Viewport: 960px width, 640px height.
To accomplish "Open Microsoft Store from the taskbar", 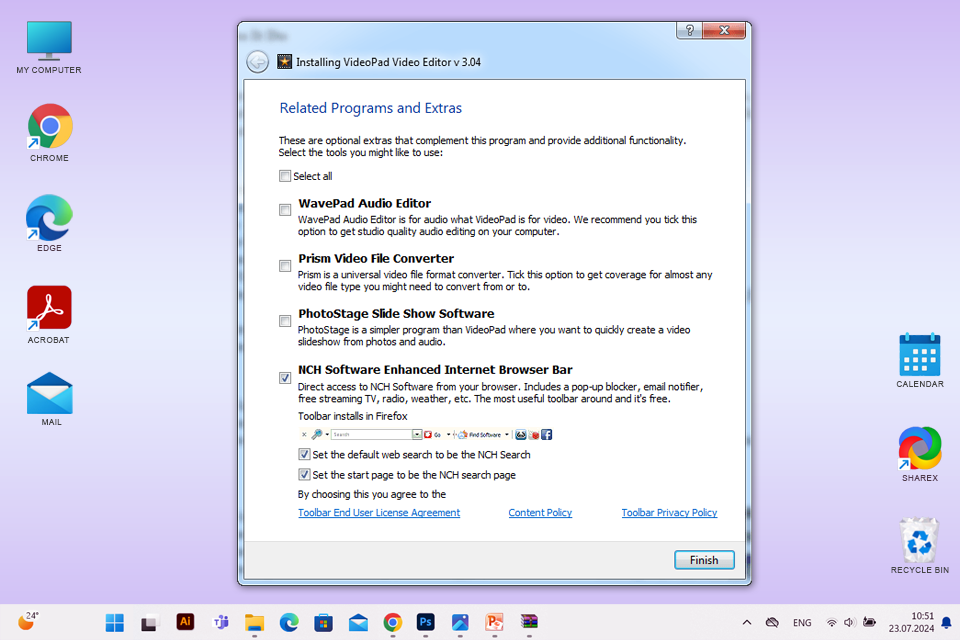I will pos(323,623).
